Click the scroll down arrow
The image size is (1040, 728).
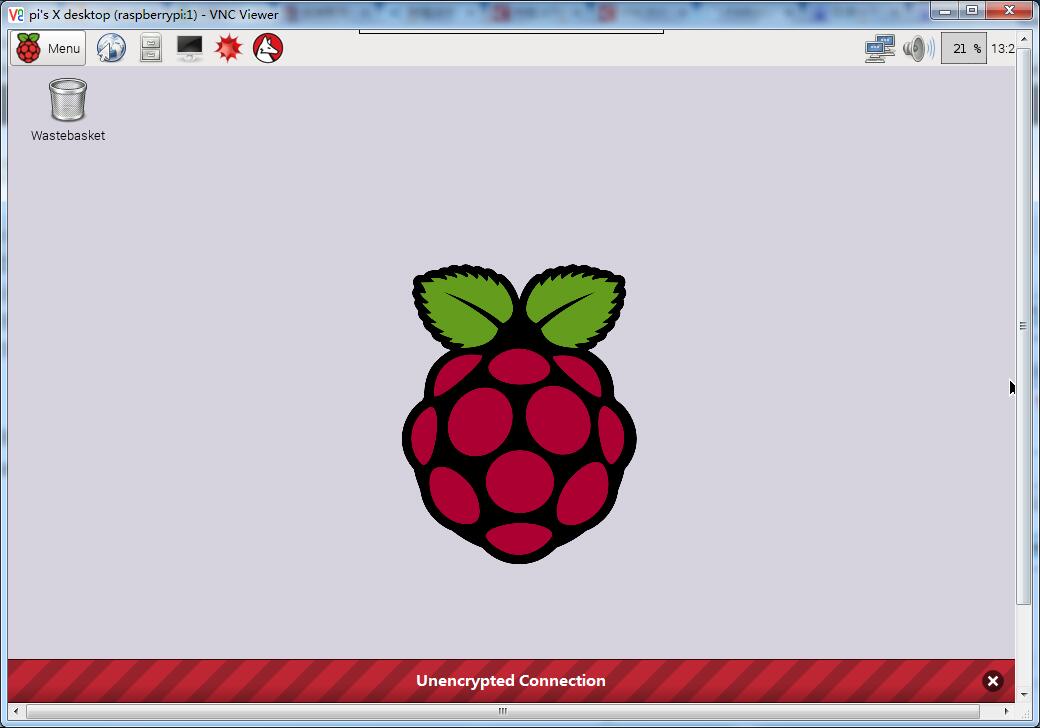coord(1023,694)
